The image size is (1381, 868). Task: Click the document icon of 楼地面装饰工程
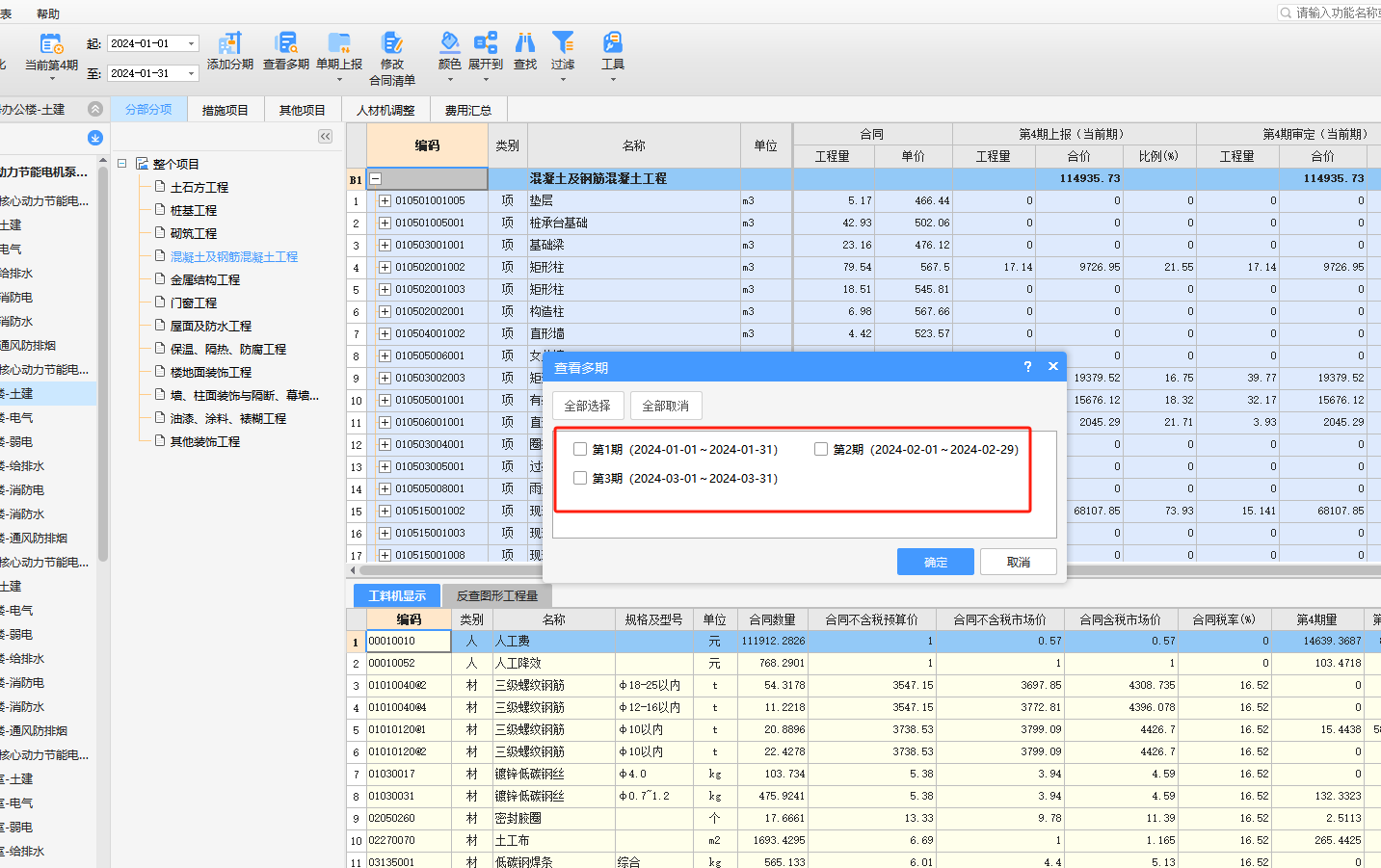tap(161, 372)
